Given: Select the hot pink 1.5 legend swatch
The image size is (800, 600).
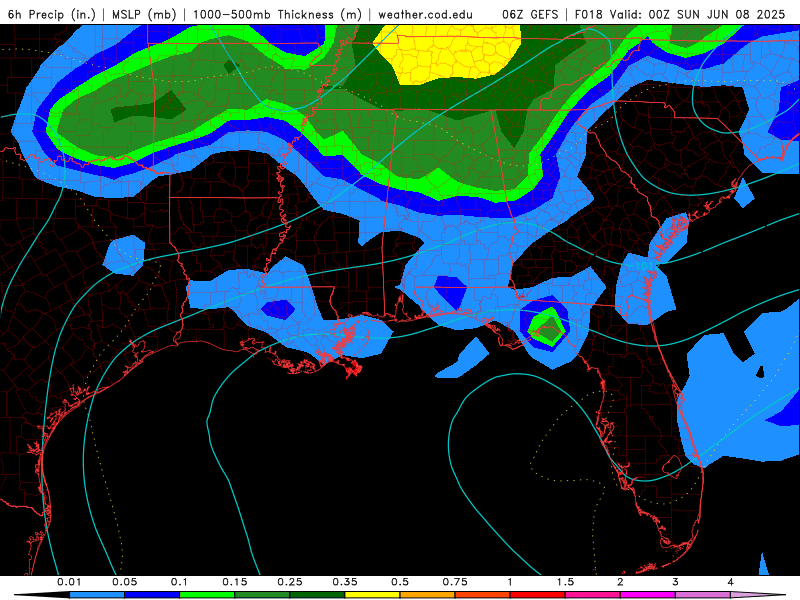Looking at the screenshot, I should pyautogui.click(x=593, y=595).
